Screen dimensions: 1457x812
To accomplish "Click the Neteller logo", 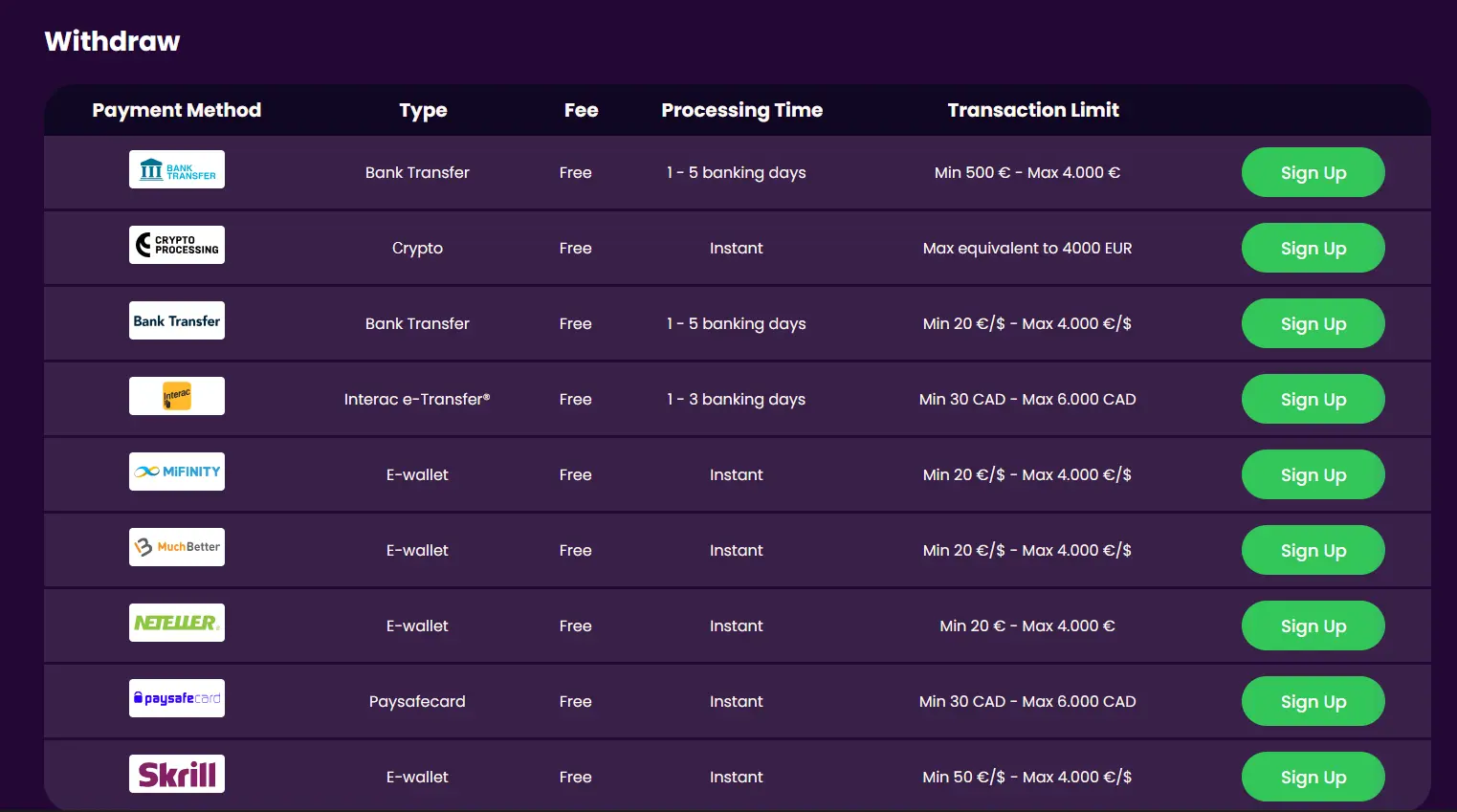I will pos(177,623).
